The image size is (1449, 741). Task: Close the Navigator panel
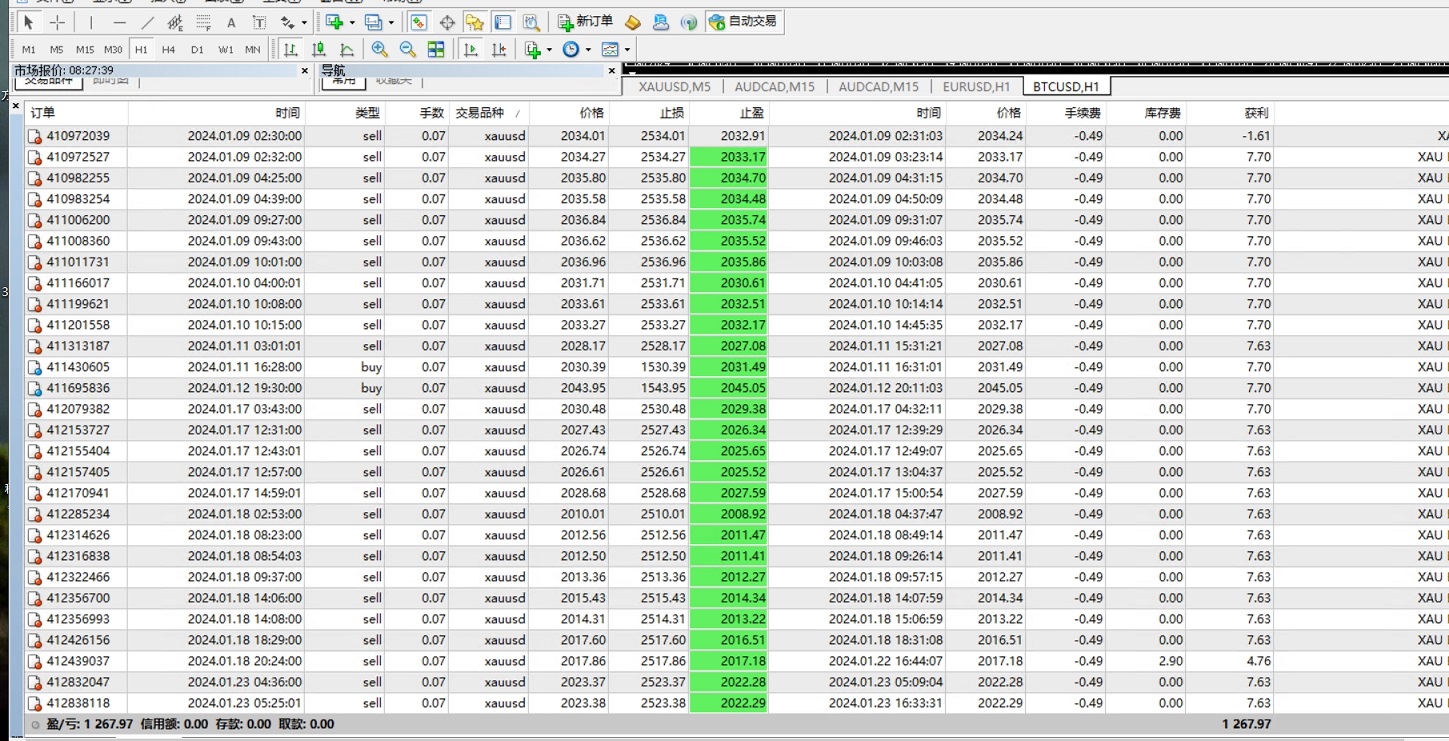[x=612, y=71]
